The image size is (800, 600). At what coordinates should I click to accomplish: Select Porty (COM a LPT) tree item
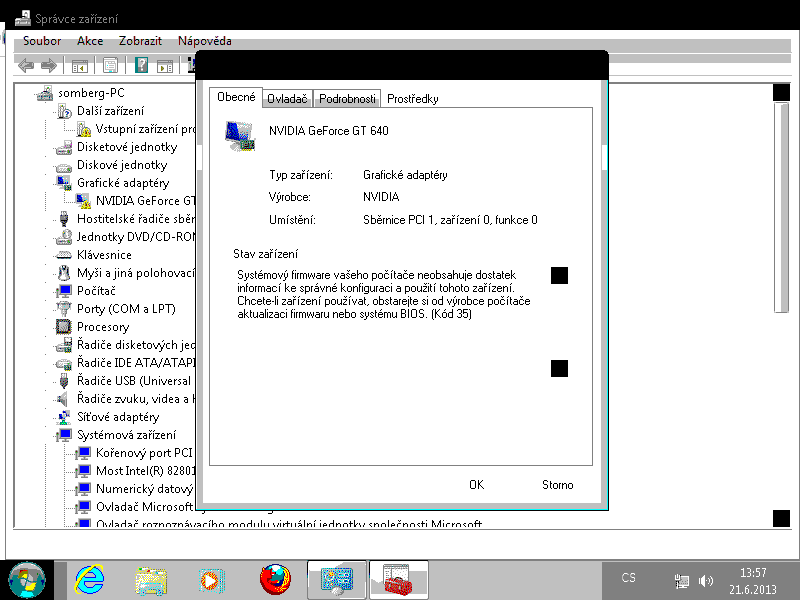pyautogui.click(x=126, y=309)
